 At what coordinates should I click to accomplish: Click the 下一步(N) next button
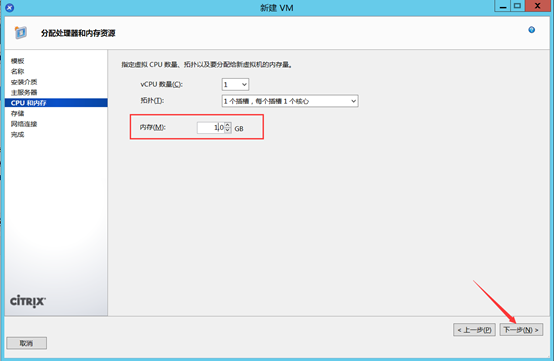[521, 330]
